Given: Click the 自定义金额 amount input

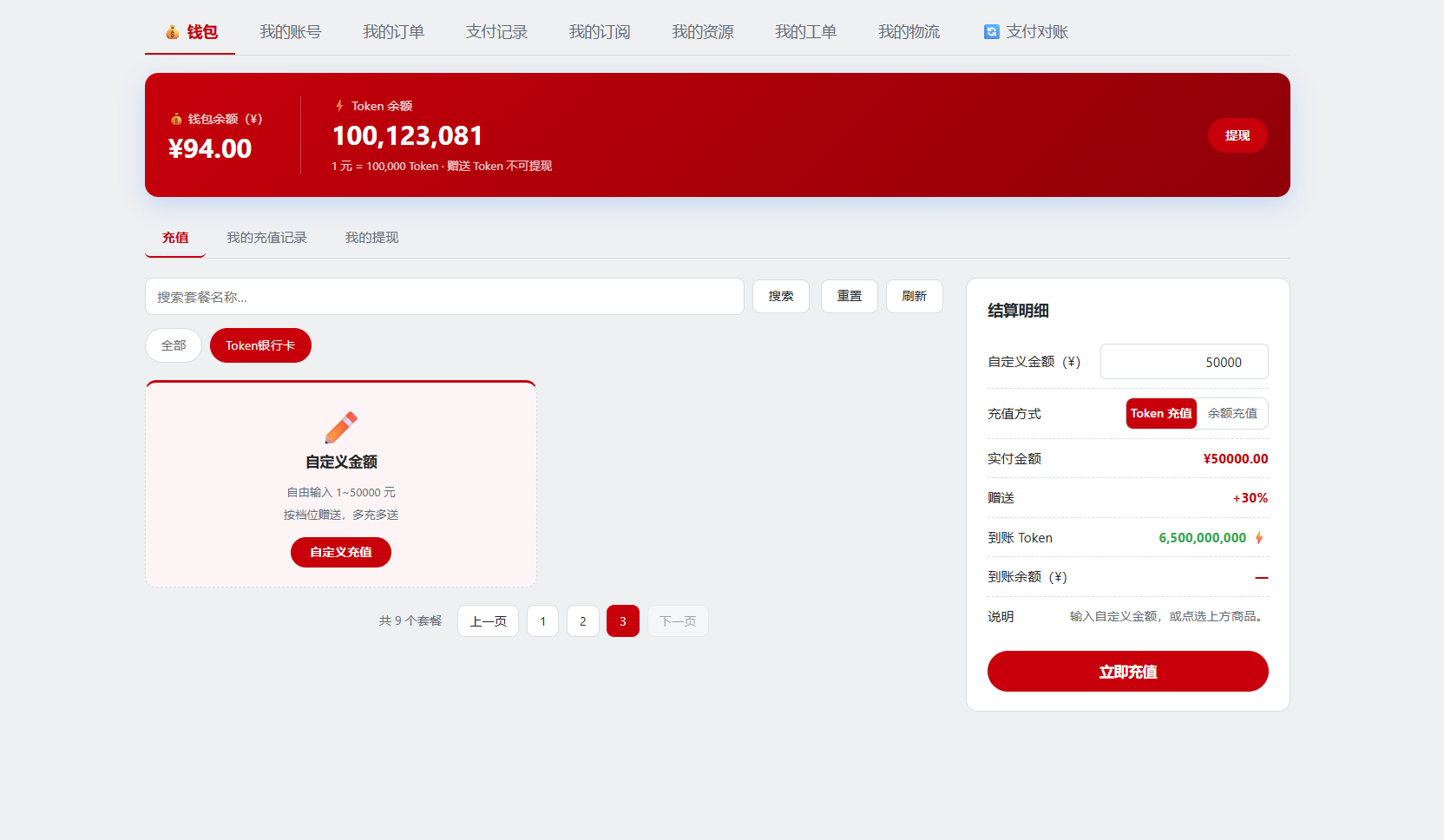Looking at the screenshot, I should pyautogui.click(x=1185, y=362).
